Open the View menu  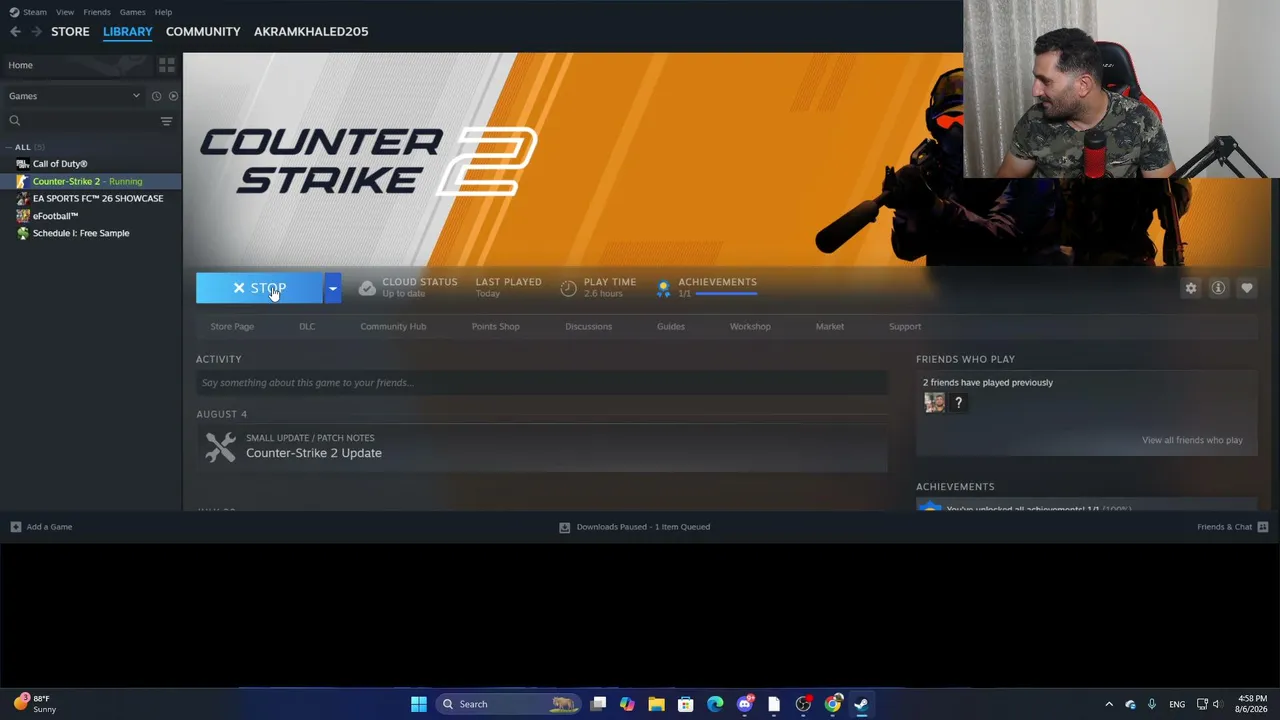click(65, 12)
